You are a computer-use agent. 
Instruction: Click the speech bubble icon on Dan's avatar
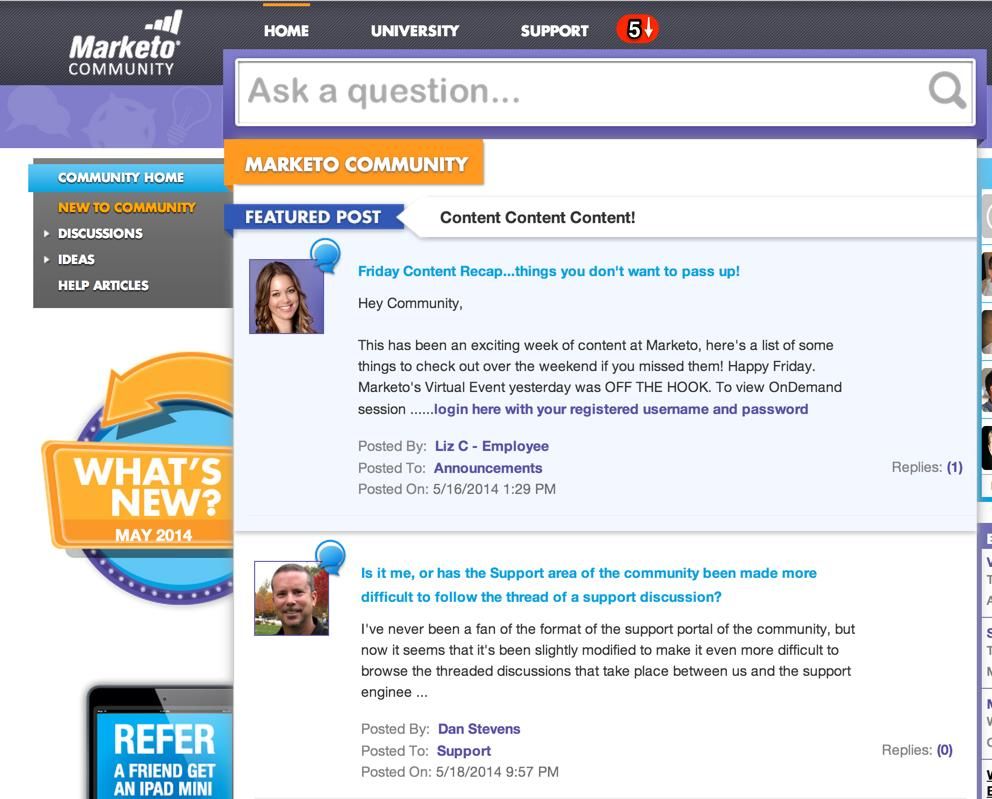coord(330,557)
